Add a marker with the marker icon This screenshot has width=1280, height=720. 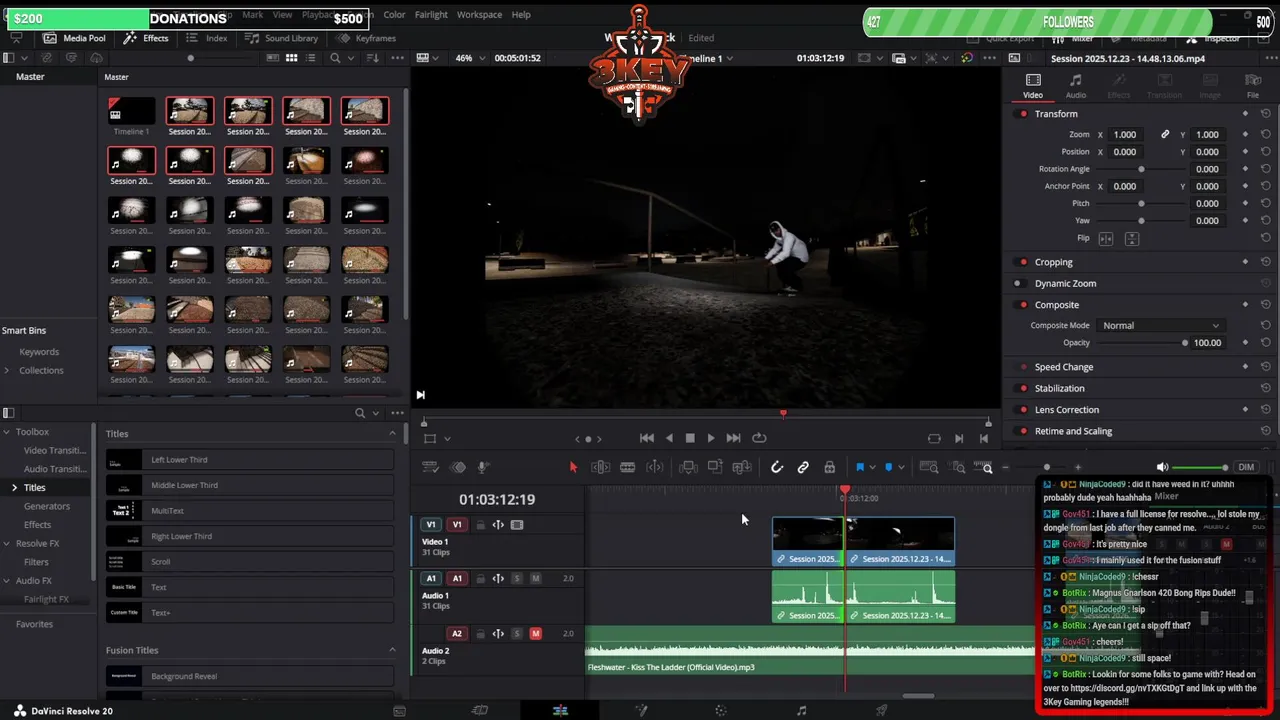coord(888,467)
